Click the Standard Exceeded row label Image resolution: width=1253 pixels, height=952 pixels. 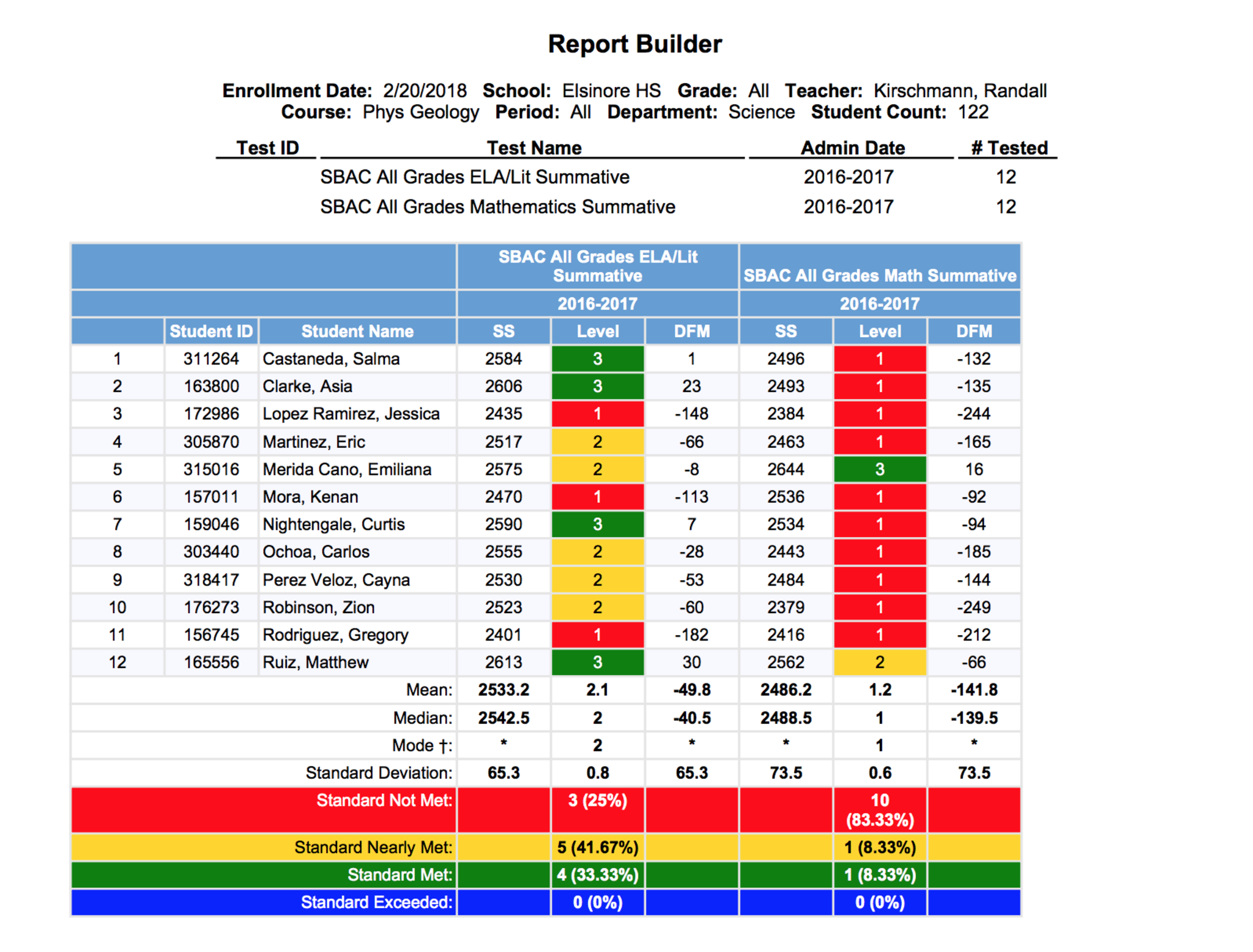[376, 902]
